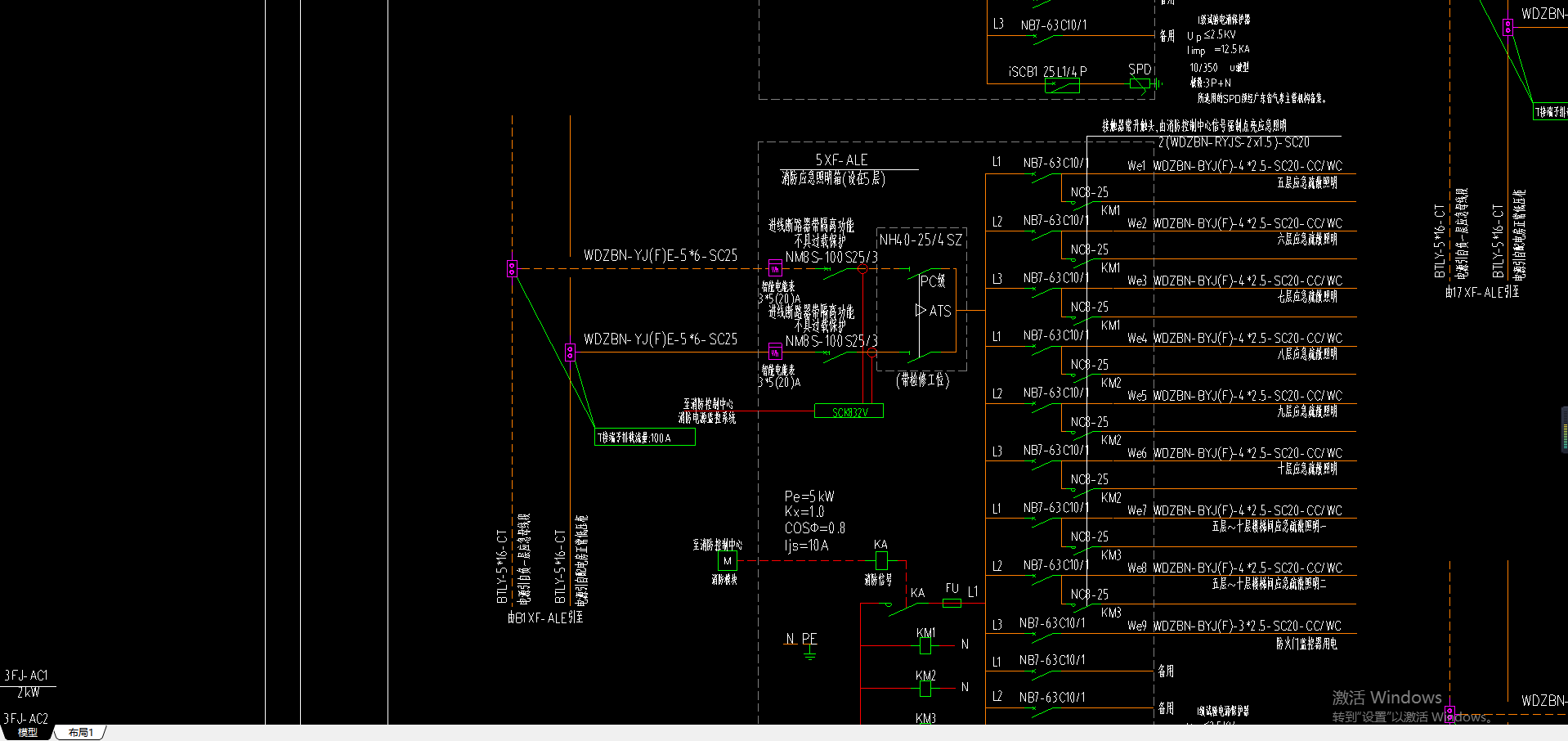The width and height of the screenshot is (1568, 741).
Task: Select the magenta terminal block on dashed orange feeder
Action: (x=512, y=268)
